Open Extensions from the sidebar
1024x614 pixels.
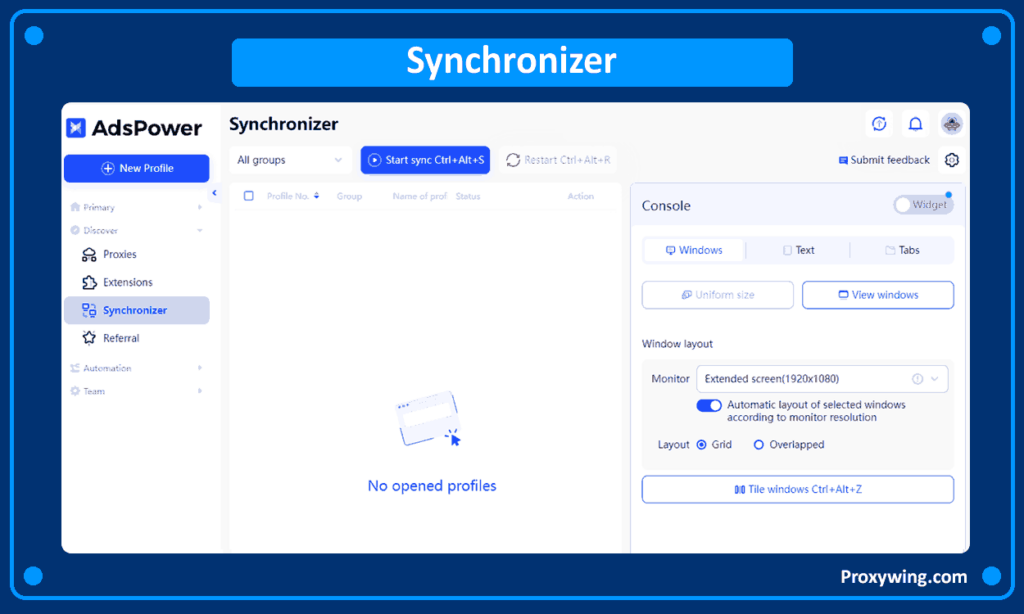click(x=127, y=282)
